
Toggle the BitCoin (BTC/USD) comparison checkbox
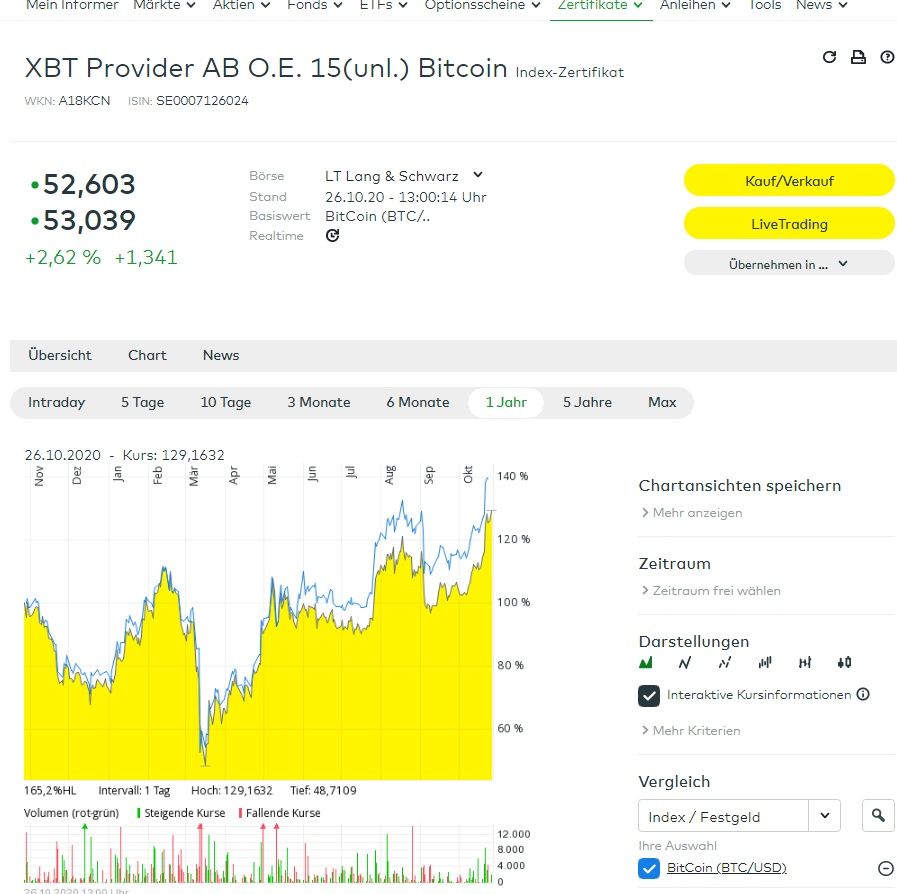[649, 868]
